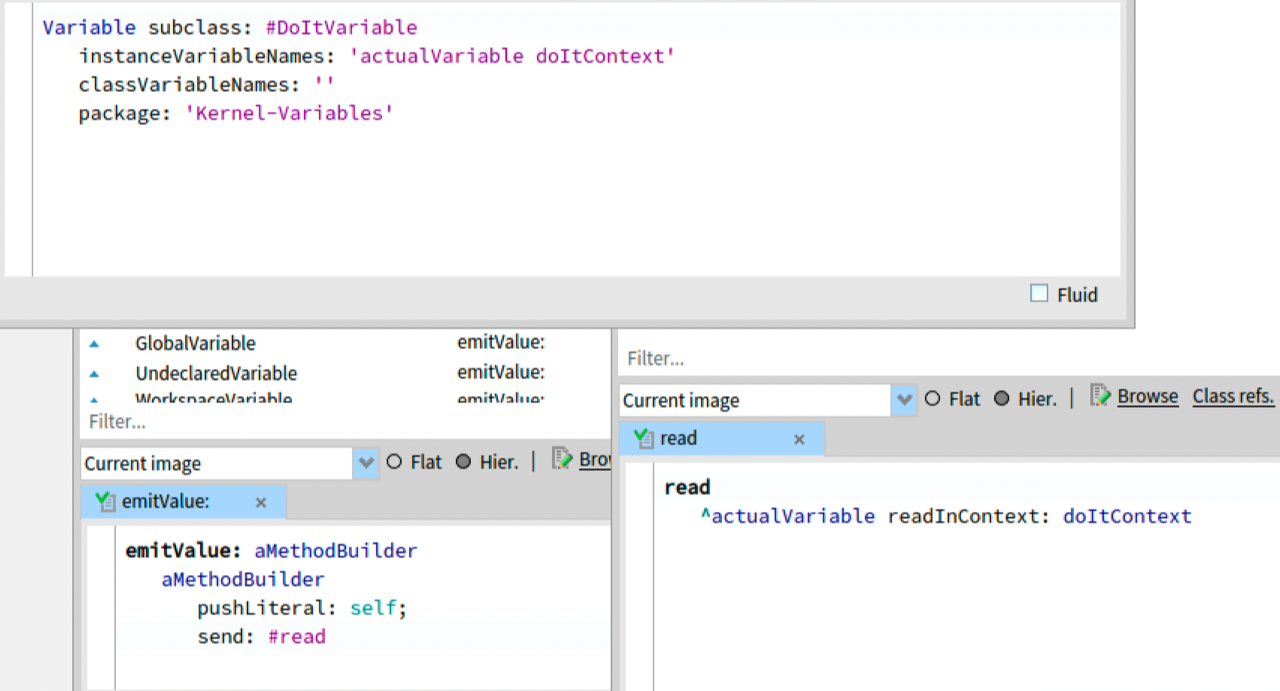Click the triangle icon beside UndeclaredVariable

94,373
